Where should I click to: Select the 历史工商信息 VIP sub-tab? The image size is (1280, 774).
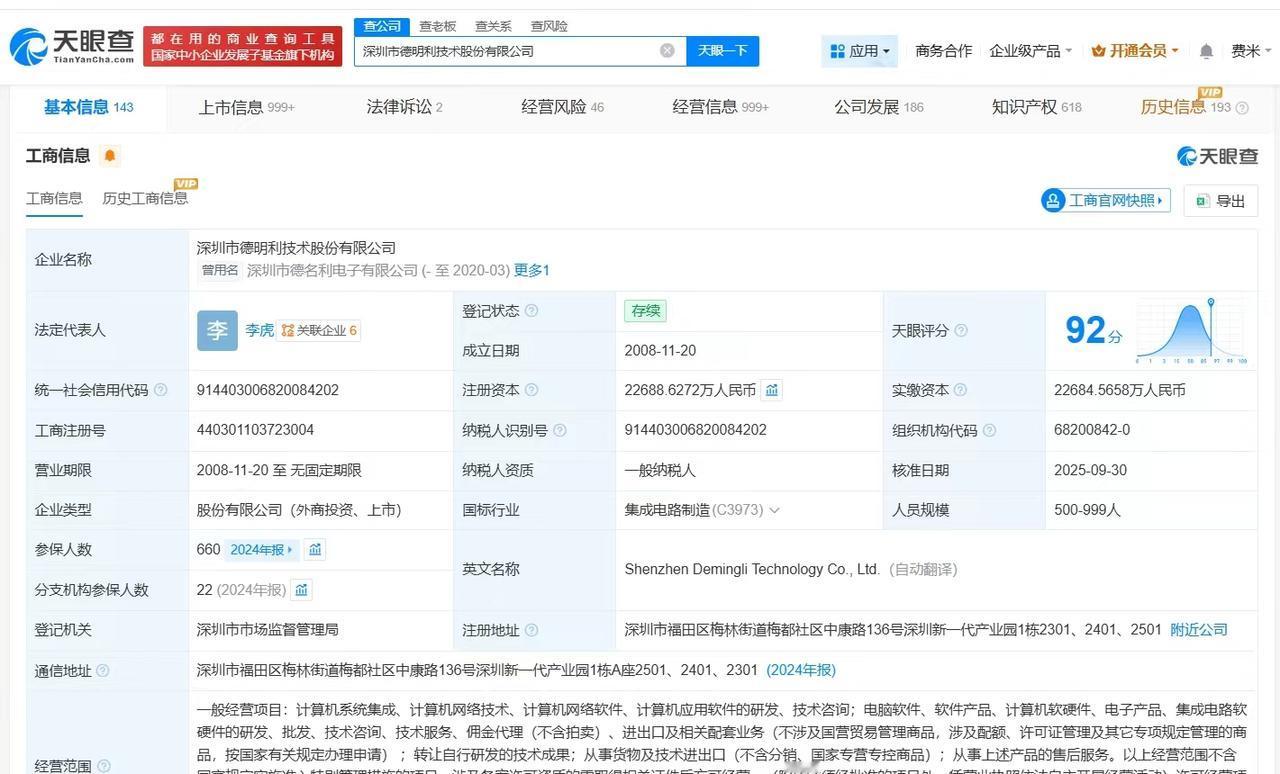pyautogui.click(x=146, y=198)
